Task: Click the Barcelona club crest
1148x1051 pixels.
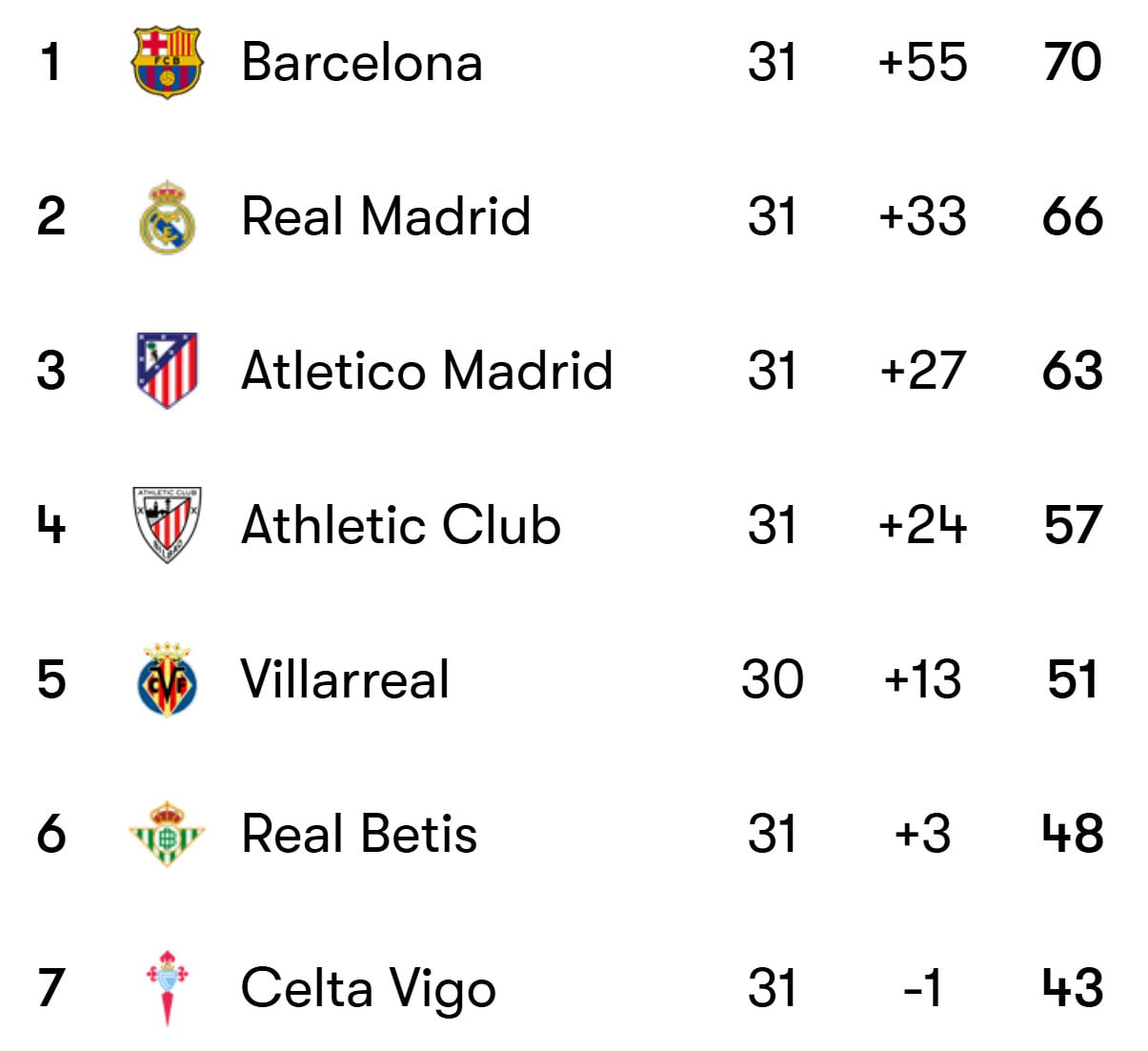Action: point(167,62)
